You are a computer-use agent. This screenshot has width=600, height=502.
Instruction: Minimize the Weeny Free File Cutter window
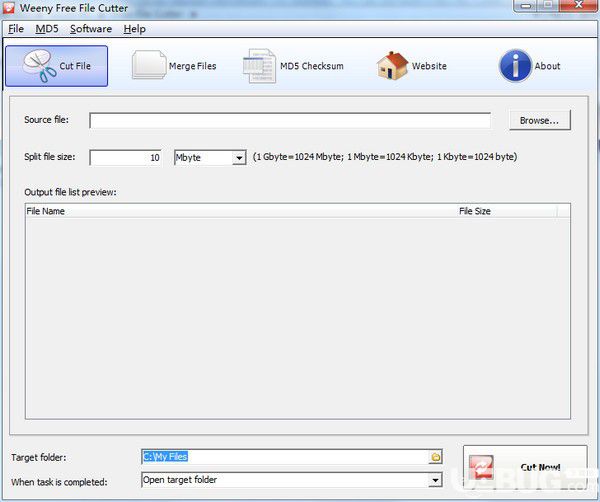pos(527,6)
